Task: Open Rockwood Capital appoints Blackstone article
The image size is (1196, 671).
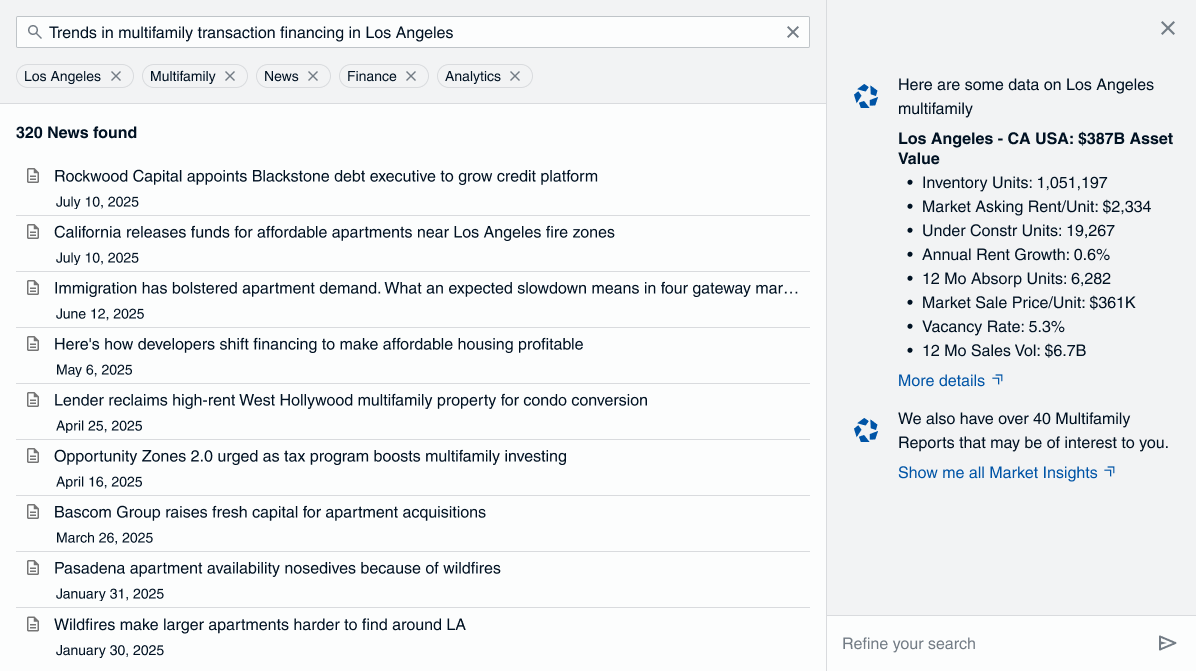Action: pyautogui.click(x=326, y=176)
